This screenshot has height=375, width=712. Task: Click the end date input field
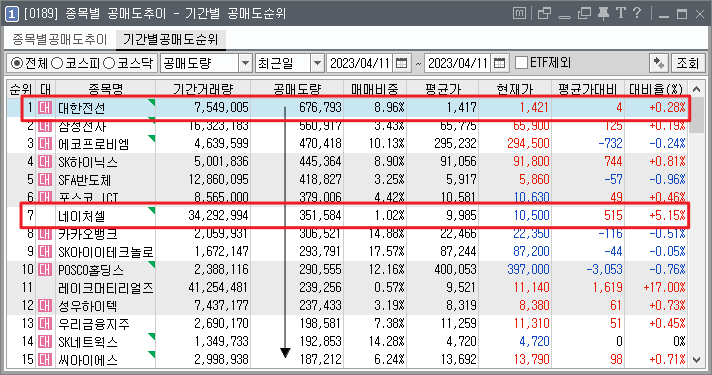[x=458, y=63]
